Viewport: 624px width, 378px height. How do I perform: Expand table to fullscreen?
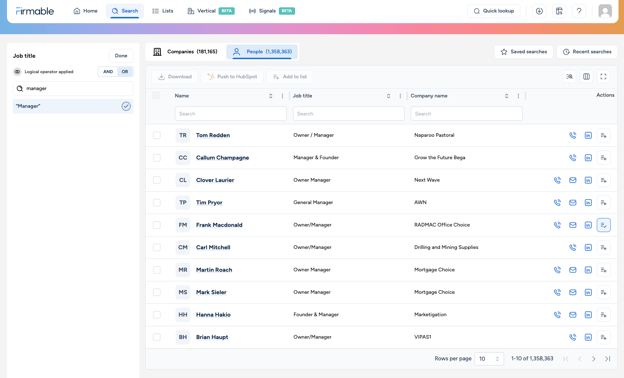[603, 76]
